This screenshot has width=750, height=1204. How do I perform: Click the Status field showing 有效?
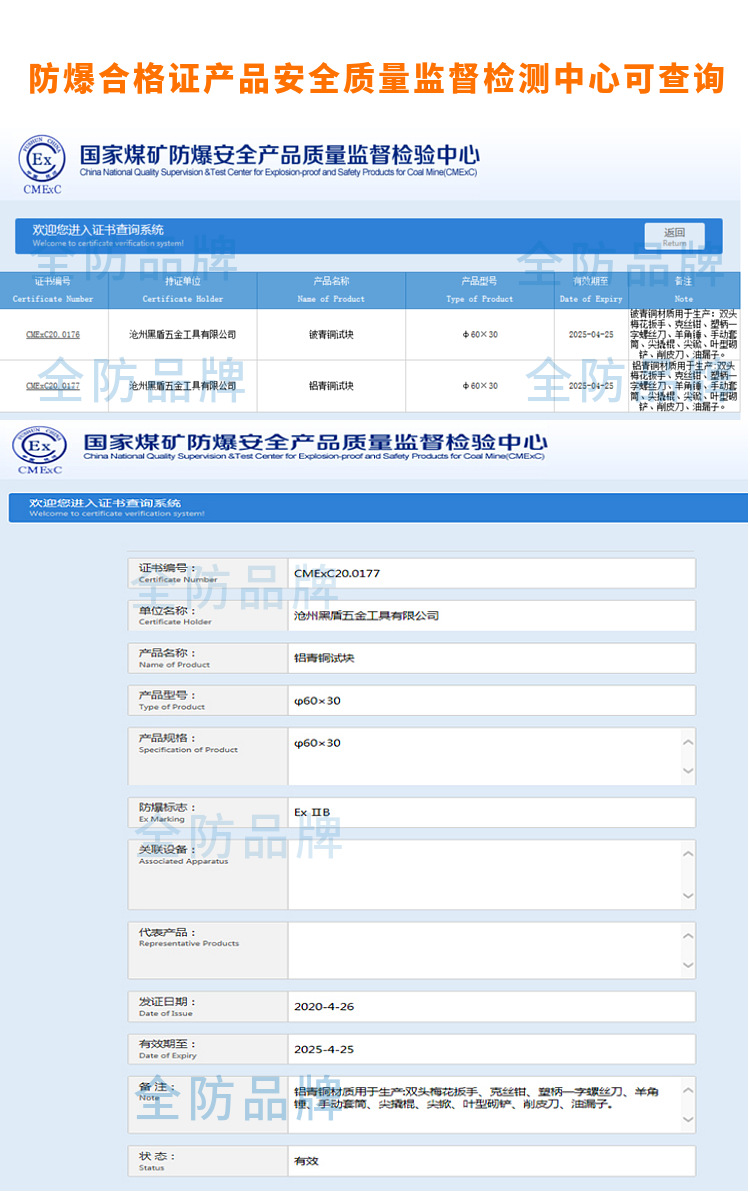490,1161
